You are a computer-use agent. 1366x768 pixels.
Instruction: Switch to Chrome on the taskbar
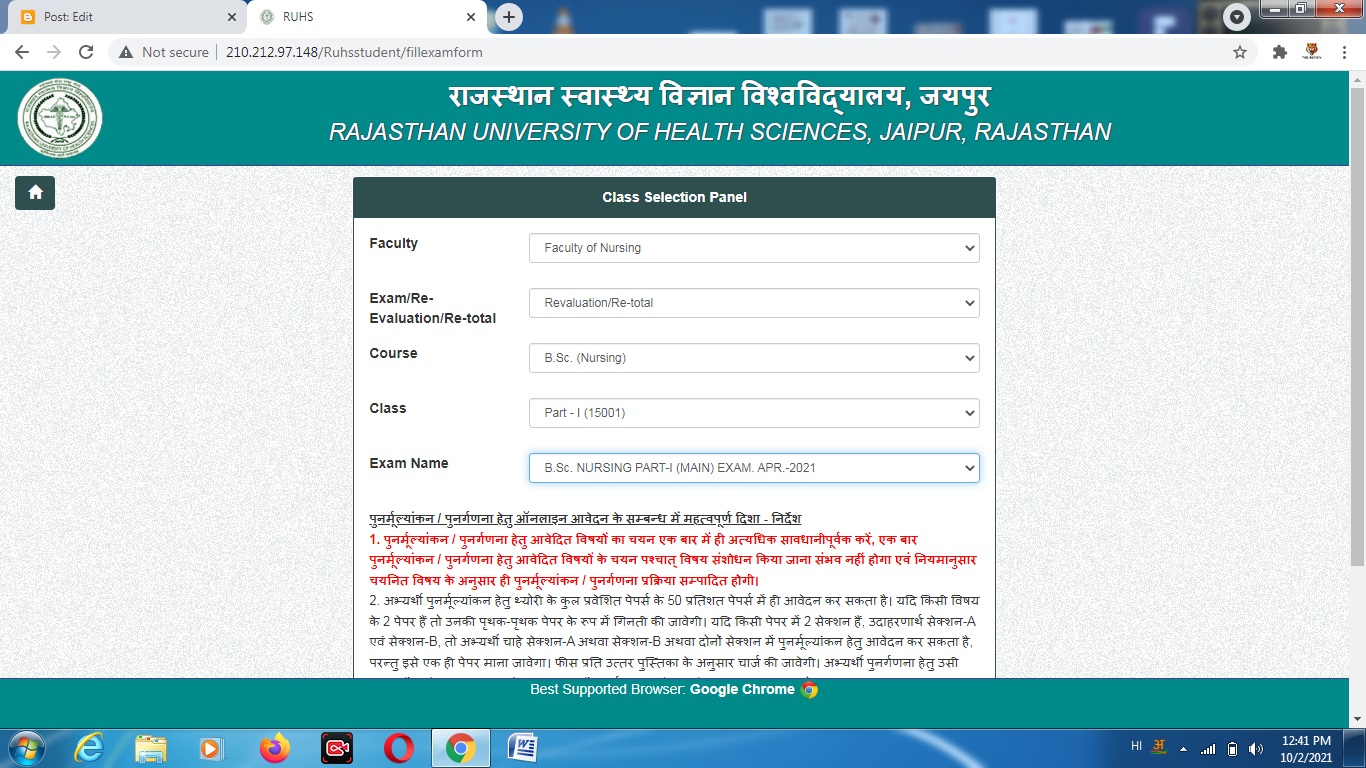pos(460,748)
